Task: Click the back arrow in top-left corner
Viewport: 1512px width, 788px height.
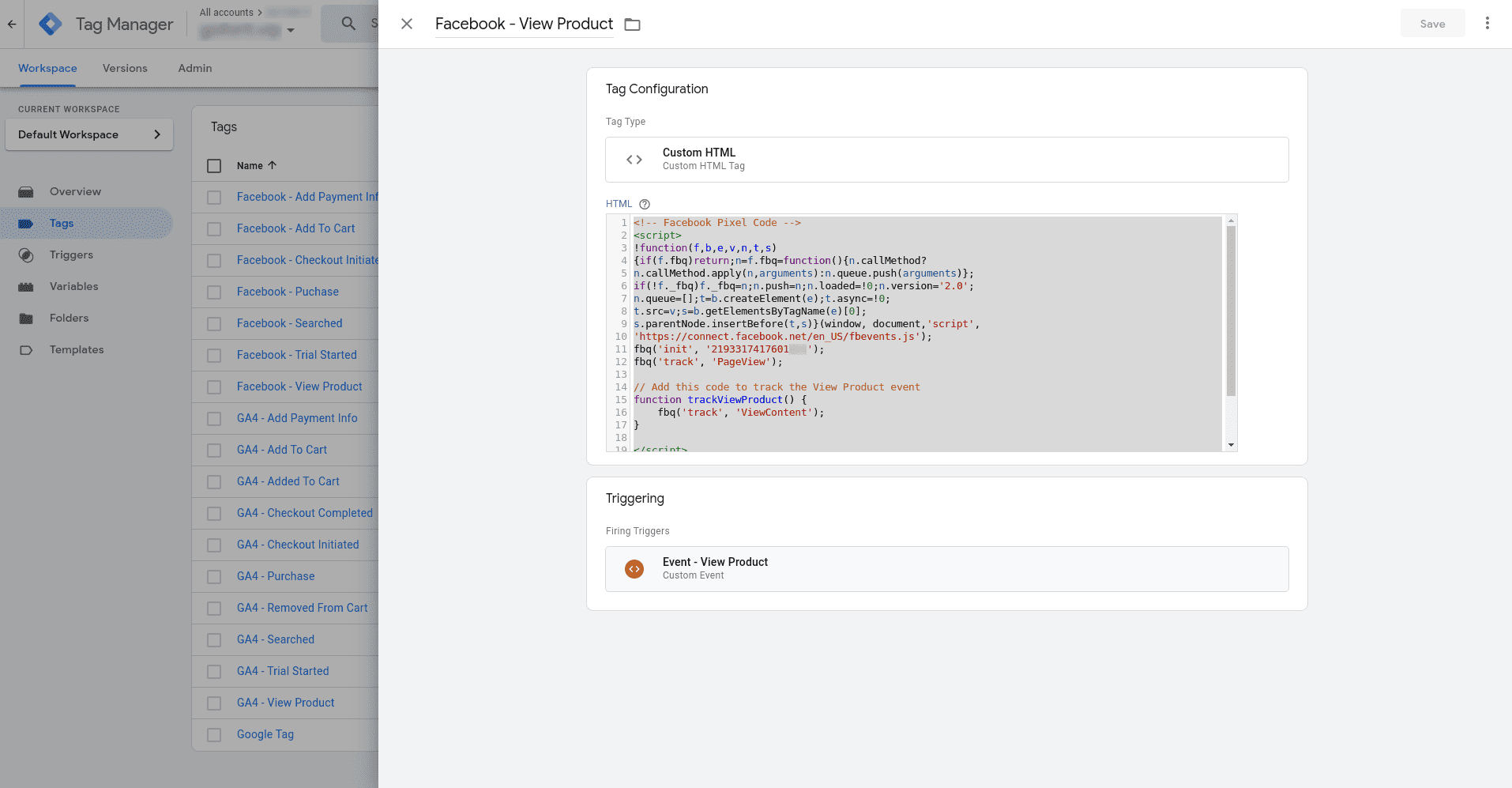Action: (x=12, y=24)
